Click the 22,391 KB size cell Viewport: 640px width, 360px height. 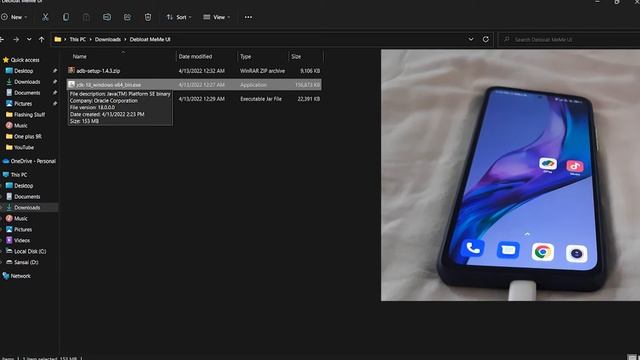click(309, 99)
